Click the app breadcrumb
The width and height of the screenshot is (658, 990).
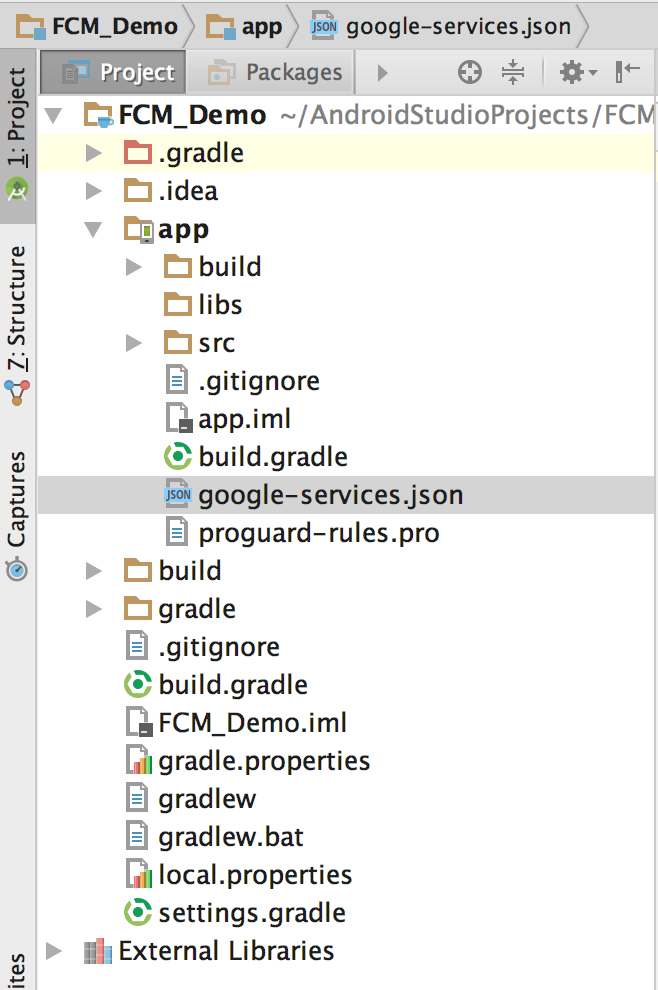245,27
